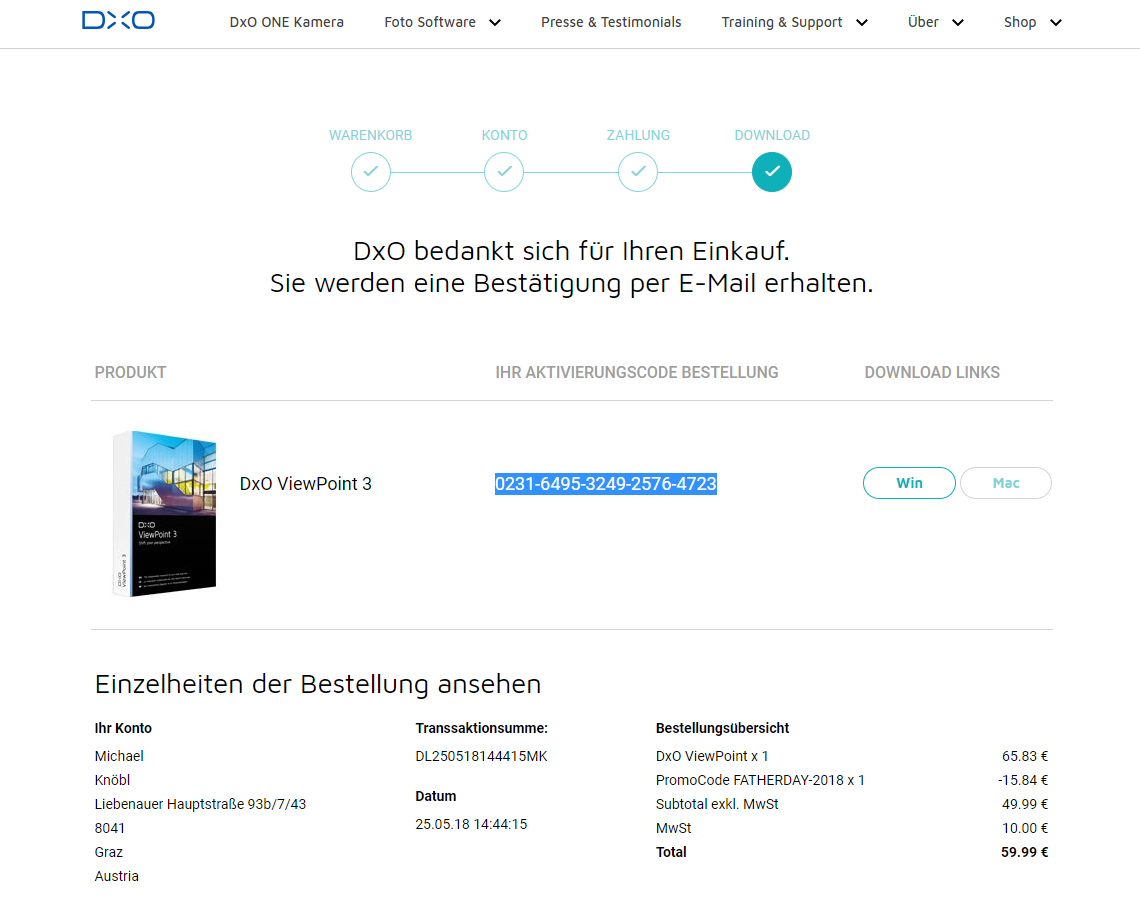This screenshot has width=1140, height=915.
Task: Click the DOWNLOAD step label
Action: (772, 135)
